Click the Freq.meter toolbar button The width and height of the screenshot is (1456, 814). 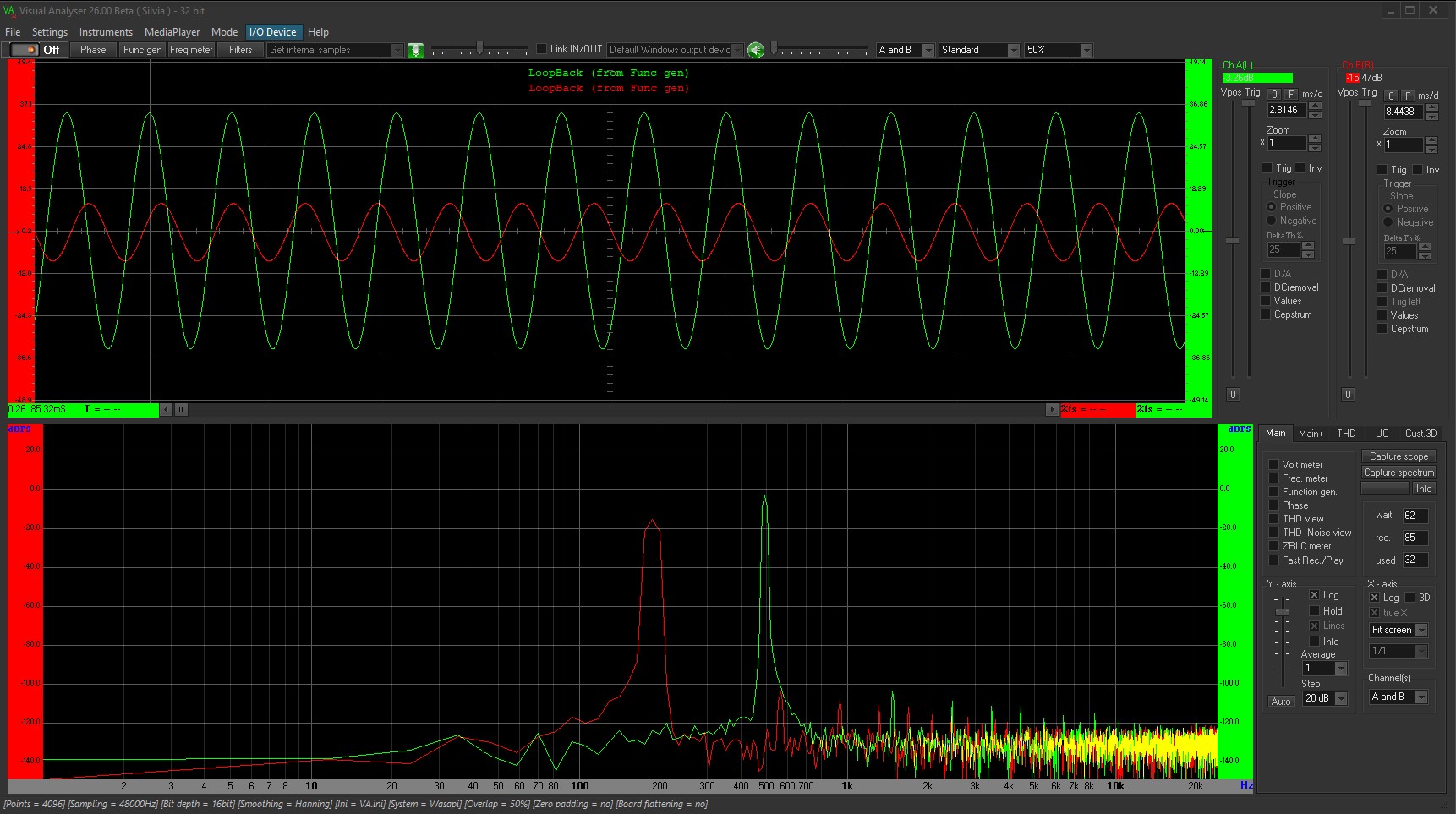191,50
